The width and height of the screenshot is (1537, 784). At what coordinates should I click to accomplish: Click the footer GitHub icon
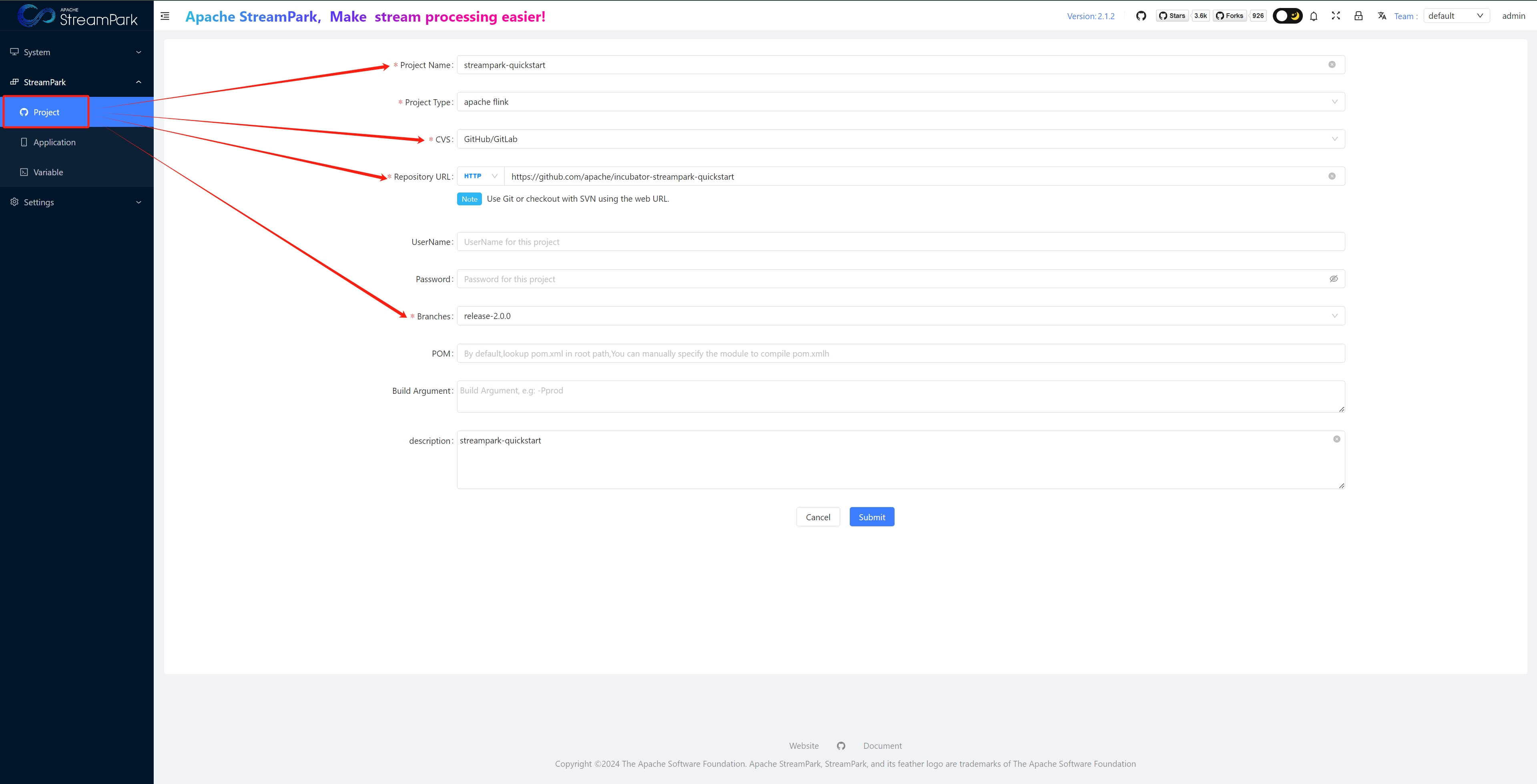pyautogui.click(x=841, y=746)
